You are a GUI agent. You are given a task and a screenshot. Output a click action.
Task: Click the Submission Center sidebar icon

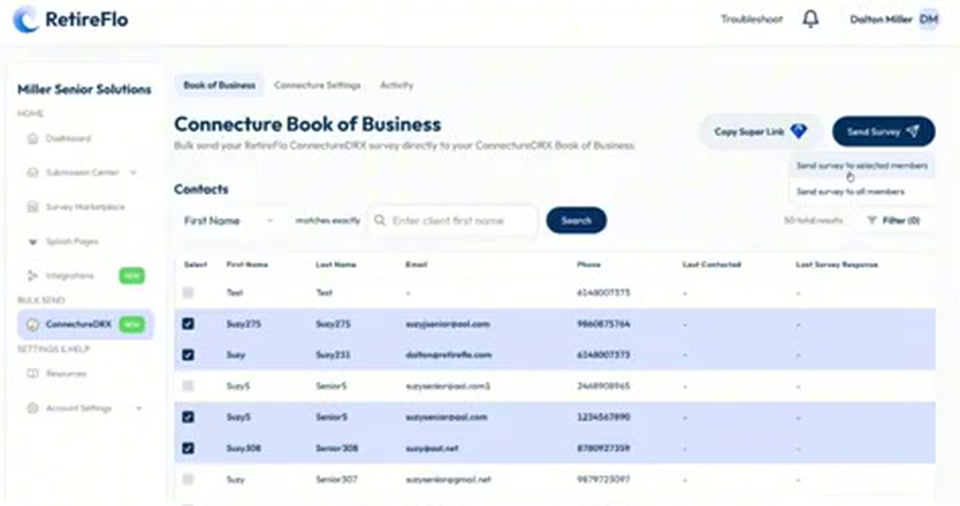coord(33,173)
